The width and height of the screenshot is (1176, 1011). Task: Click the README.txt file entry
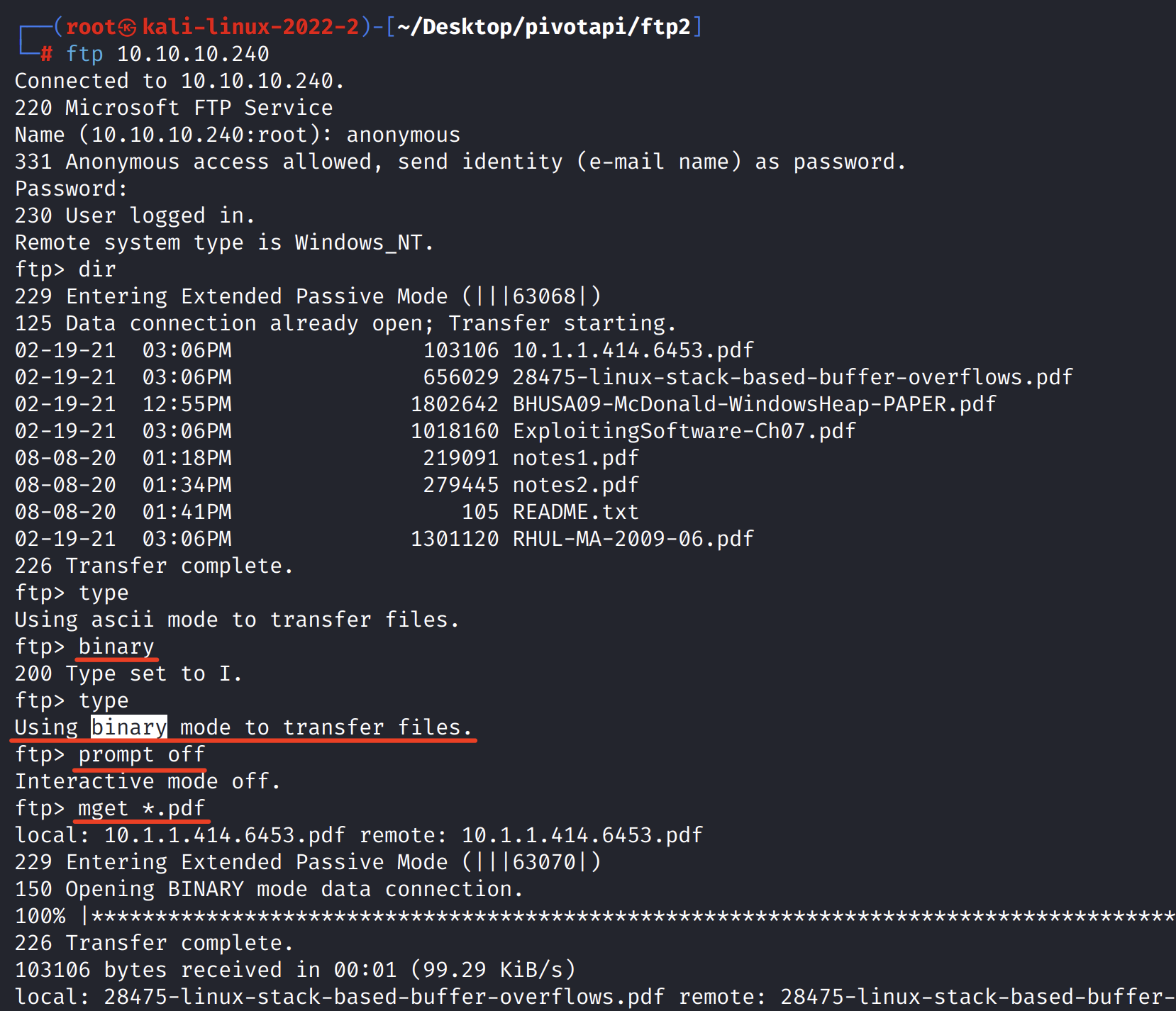575,512
